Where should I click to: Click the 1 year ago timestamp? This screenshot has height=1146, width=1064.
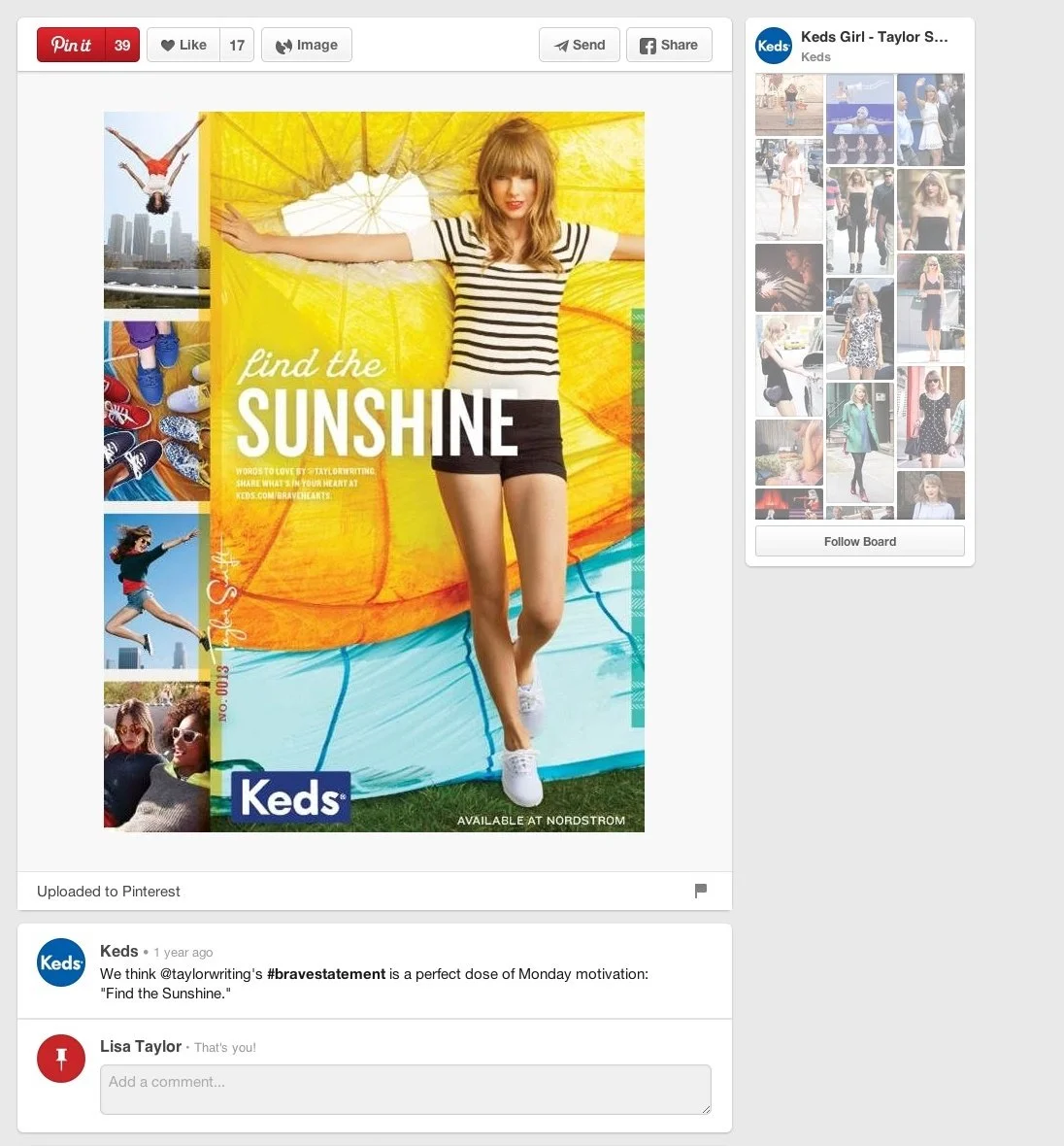pos(183,953)
